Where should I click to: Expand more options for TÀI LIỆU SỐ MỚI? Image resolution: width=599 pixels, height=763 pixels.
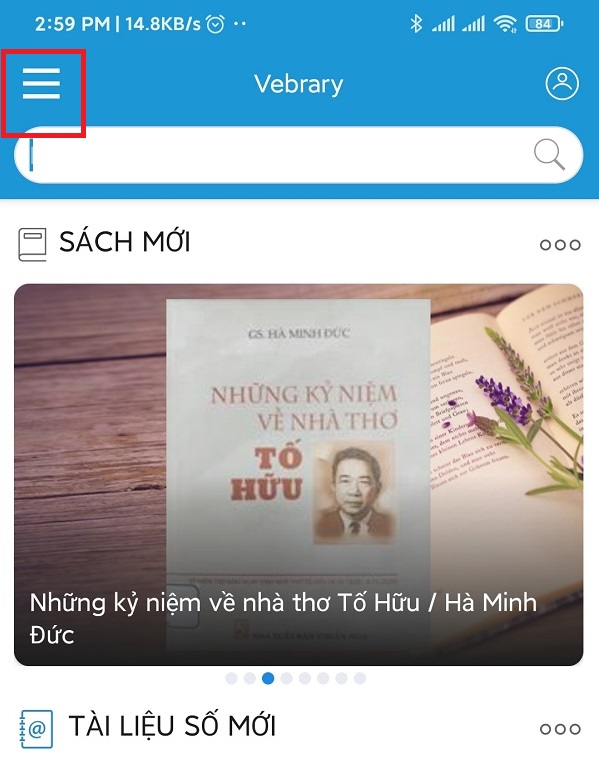tap(560, 728)
